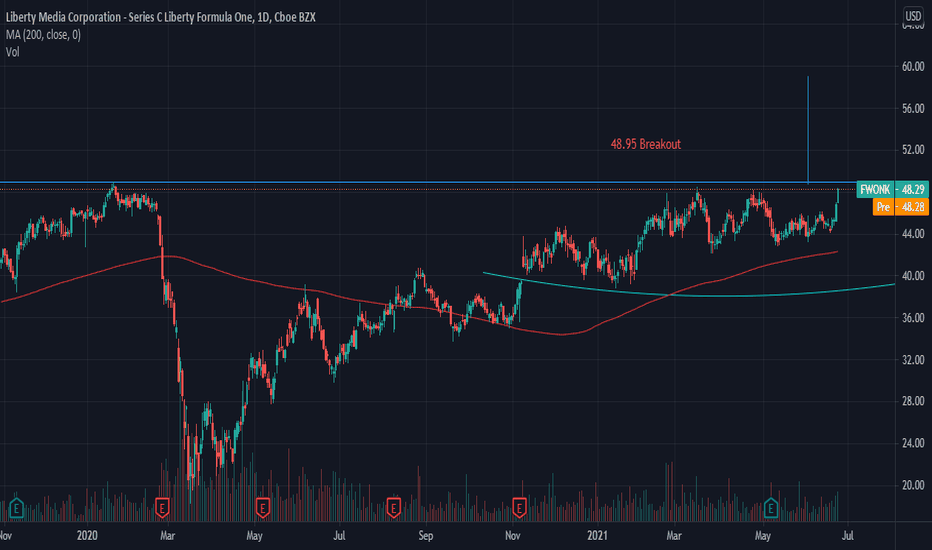Click the 56.00 price axis label
Image resolution: width=932 pixels, height=550 pixels.
pos(913,108)
